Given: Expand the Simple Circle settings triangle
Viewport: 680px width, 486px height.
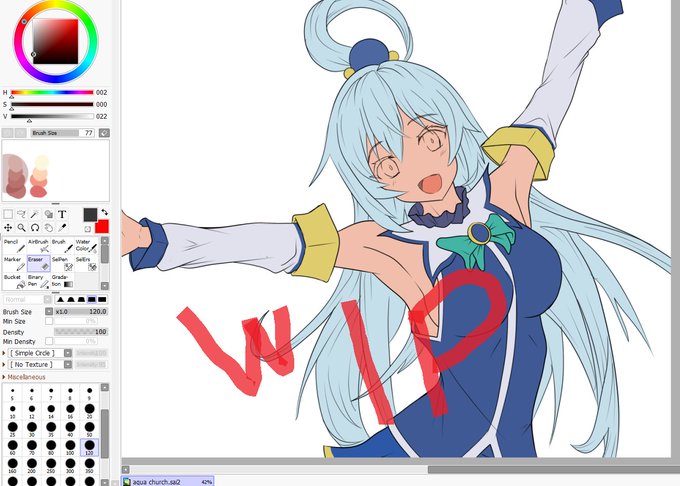Looking at the screenshot, I should (x=4, y=353).
